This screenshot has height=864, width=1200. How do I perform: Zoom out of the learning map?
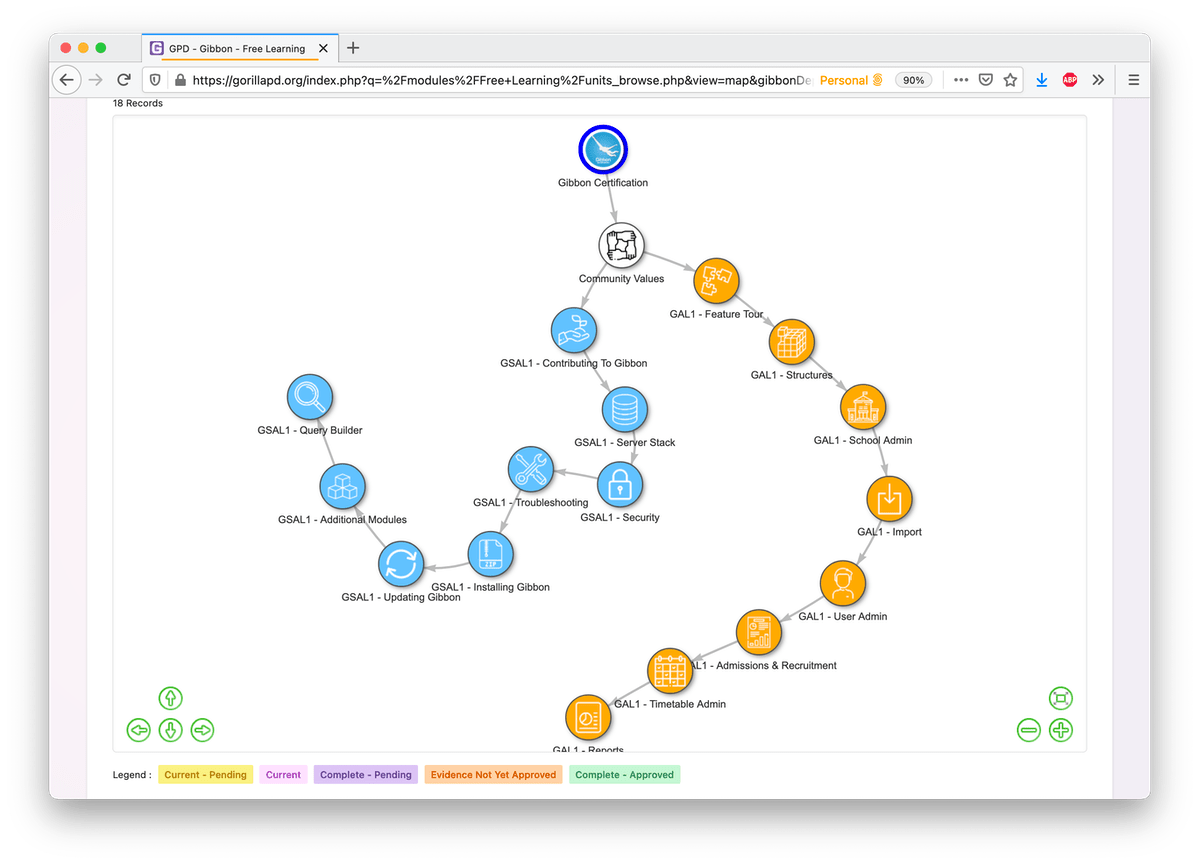click(1029, 730)
